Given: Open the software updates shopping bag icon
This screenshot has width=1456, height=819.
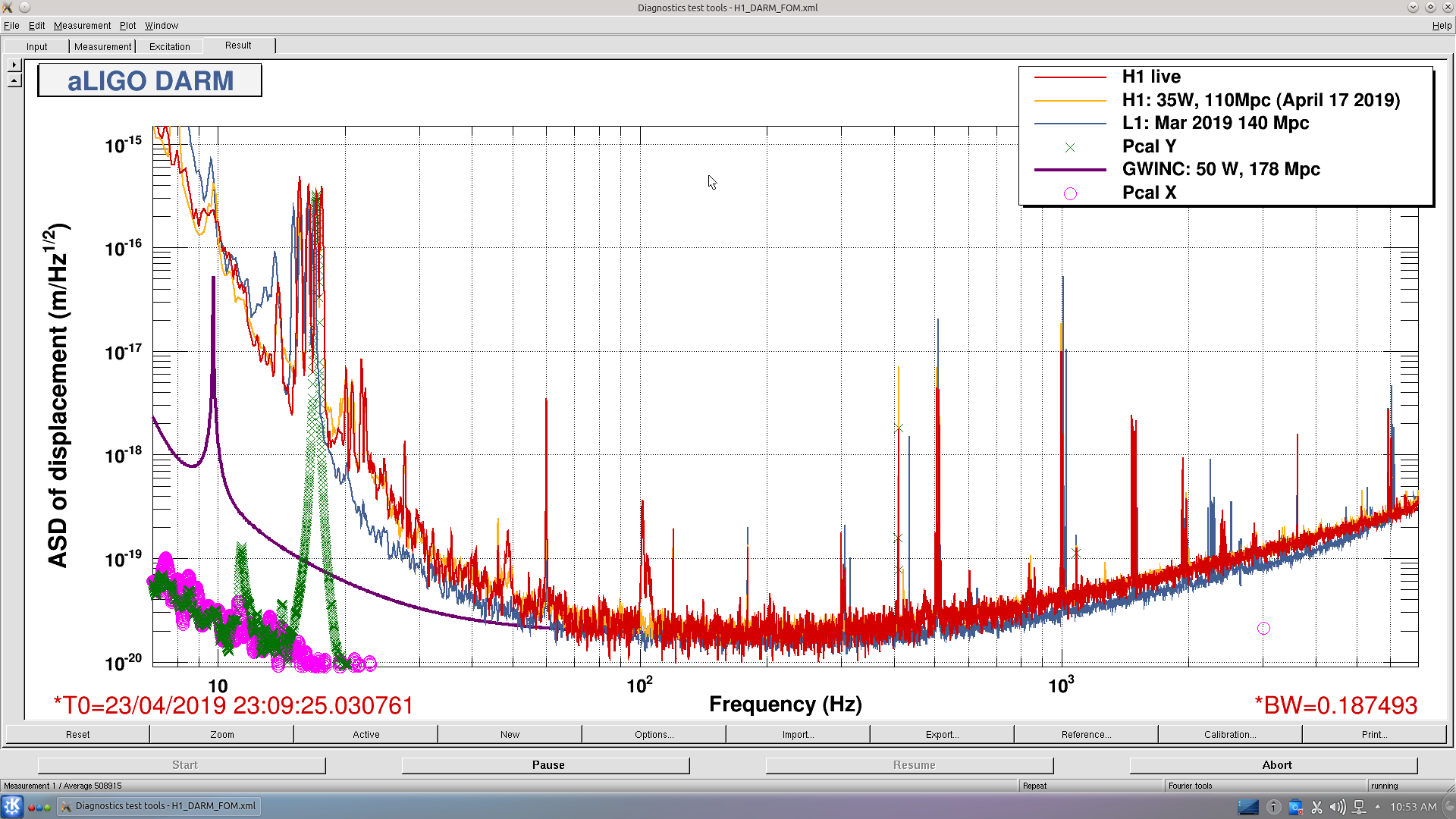Looking at the screenshot, I should pos(1295,807).
